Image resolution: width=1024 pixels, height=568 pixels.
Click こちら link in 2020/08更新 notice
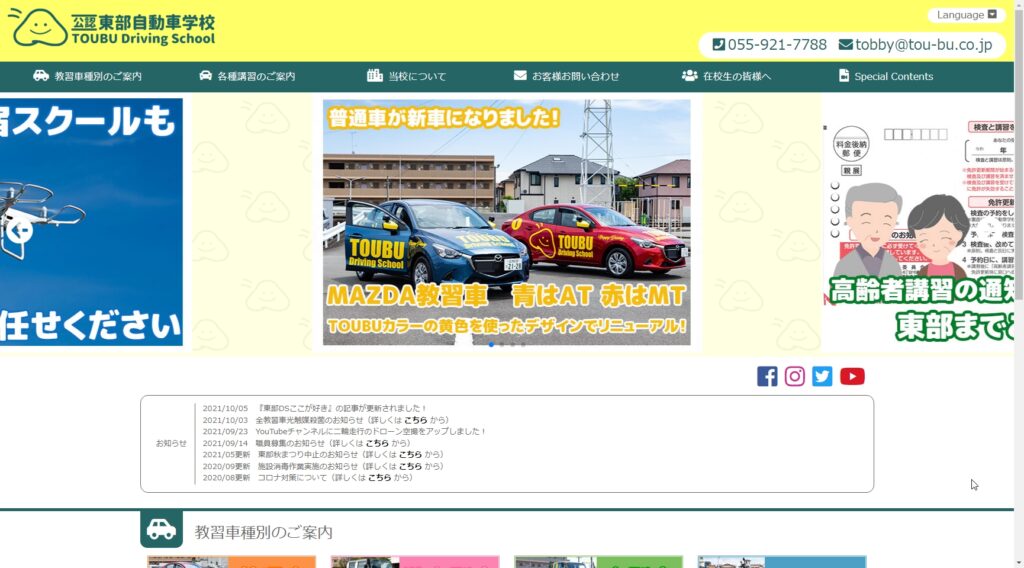(379, 478)
